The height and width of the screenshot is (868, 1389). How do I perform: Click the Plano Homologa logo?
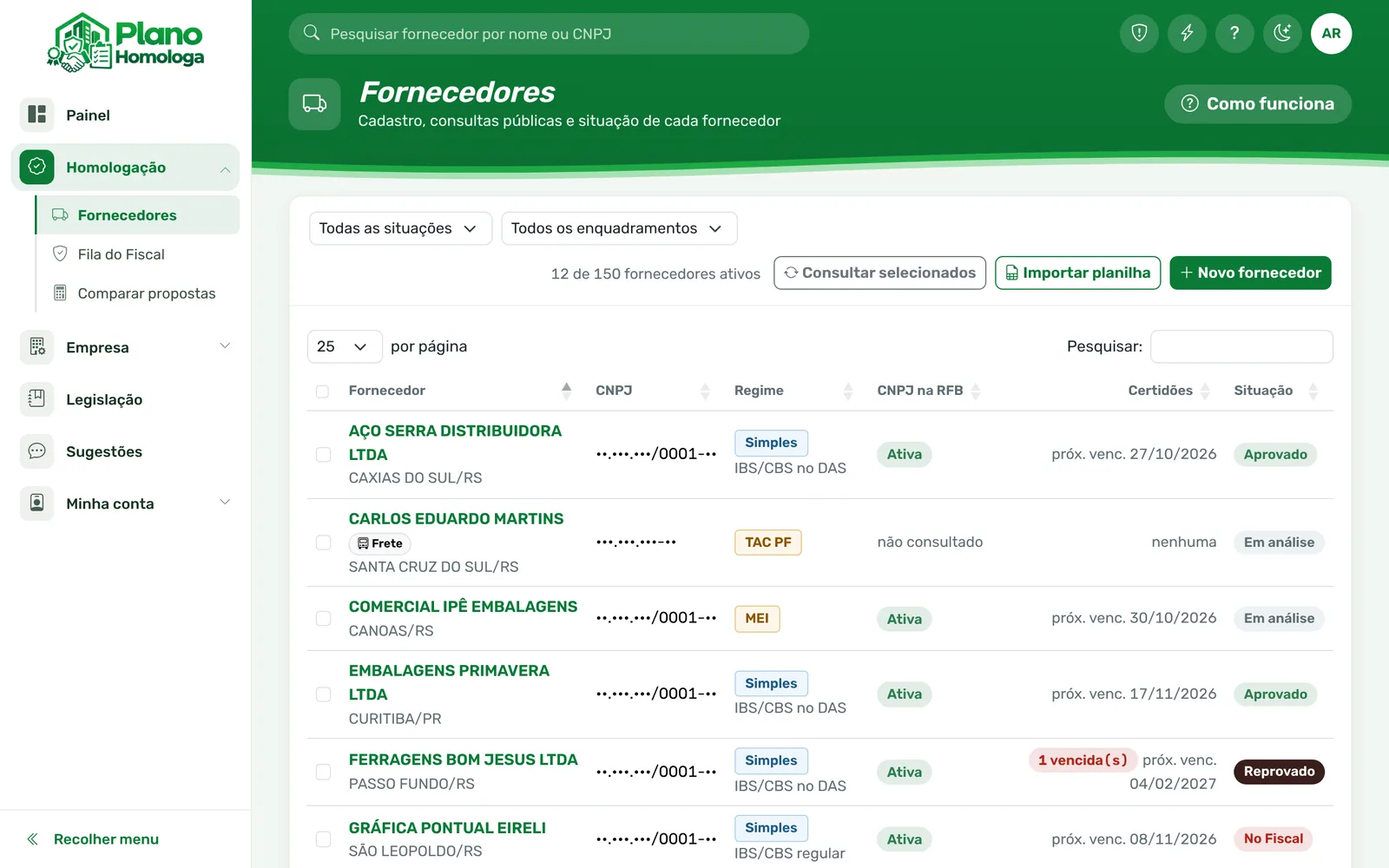coord(126,42)
